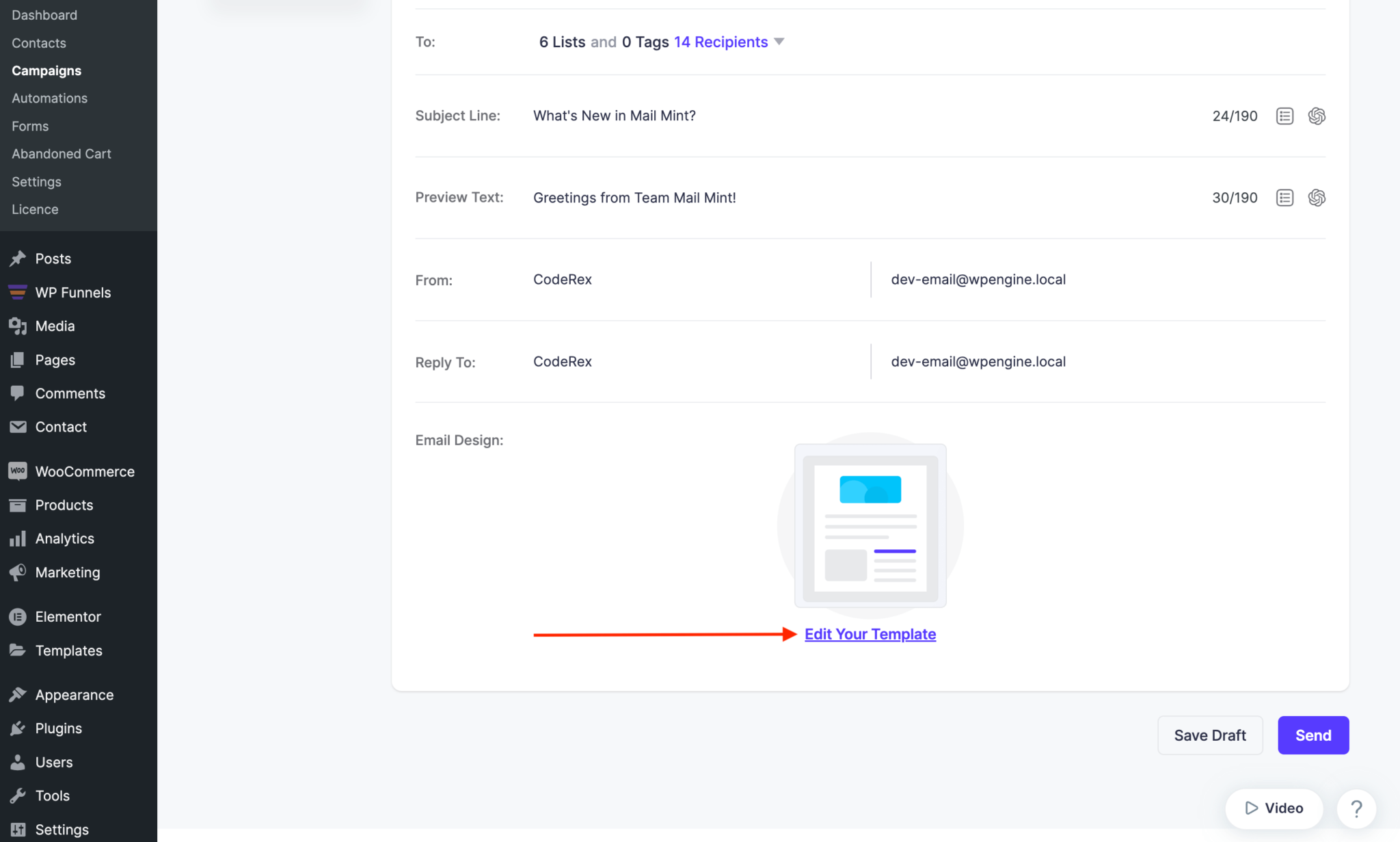Open the Automations menu item
Viewport: 1400px width, 842px height.
point(49,98)
